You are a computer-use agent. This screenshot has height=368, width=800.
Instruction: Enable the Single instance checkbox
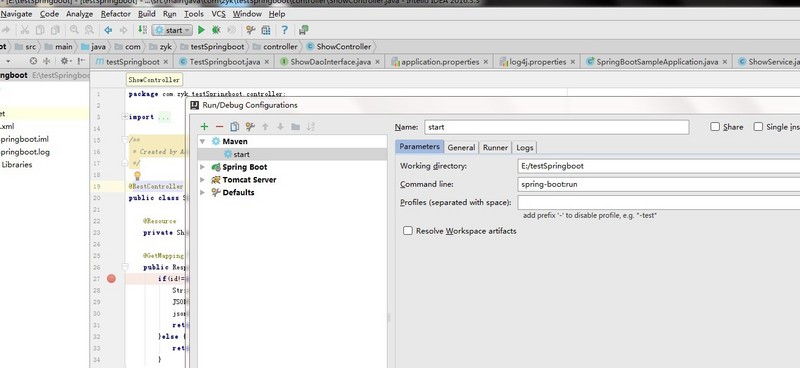758,127
